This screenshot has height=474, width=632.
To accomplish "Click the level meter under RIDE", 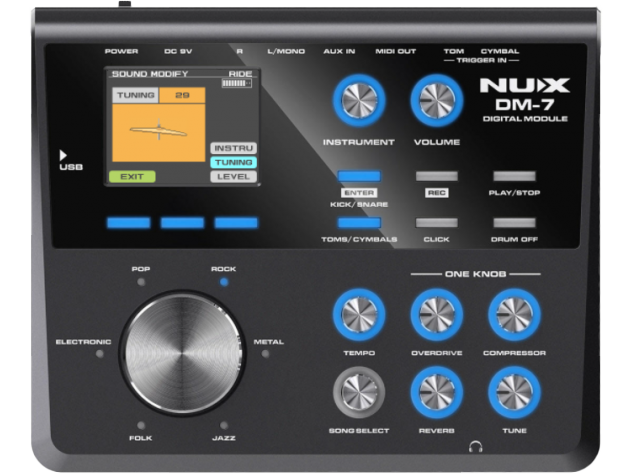I will pos(237,83).
